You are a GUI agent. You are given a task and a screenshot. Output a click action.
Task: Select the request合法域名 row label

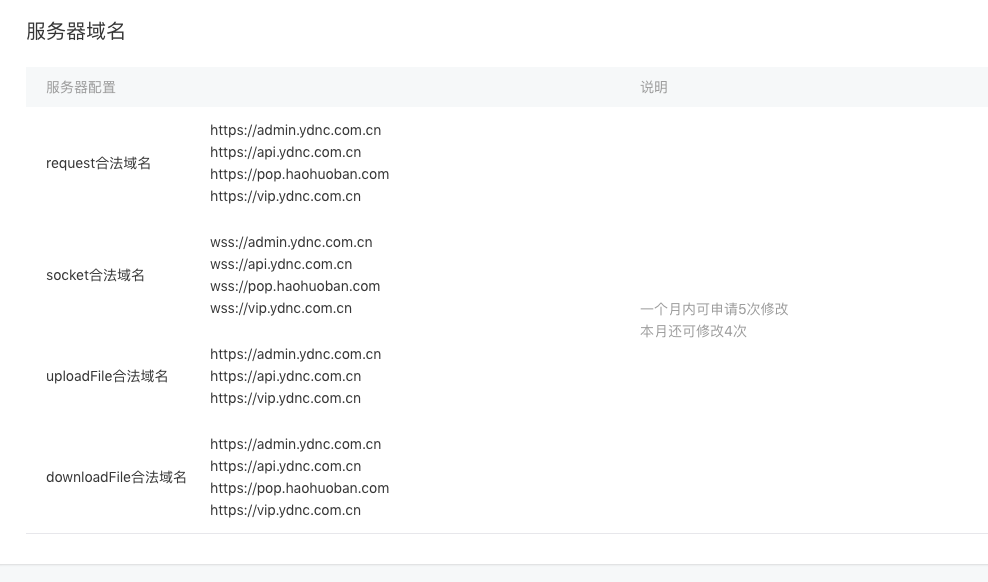[98, 163]
